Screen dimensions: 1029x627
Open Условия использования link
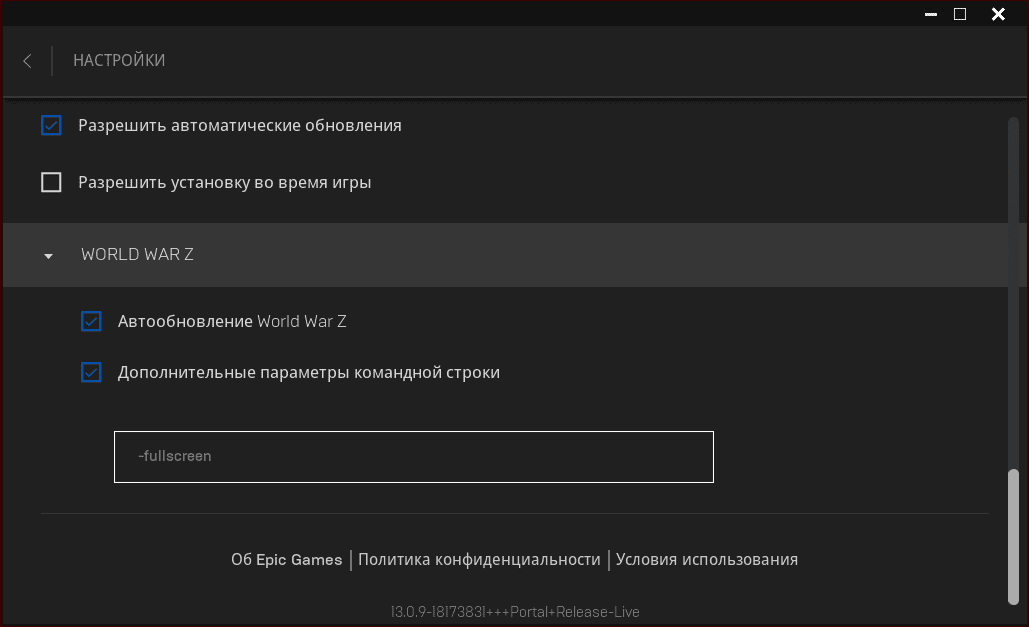707,559
